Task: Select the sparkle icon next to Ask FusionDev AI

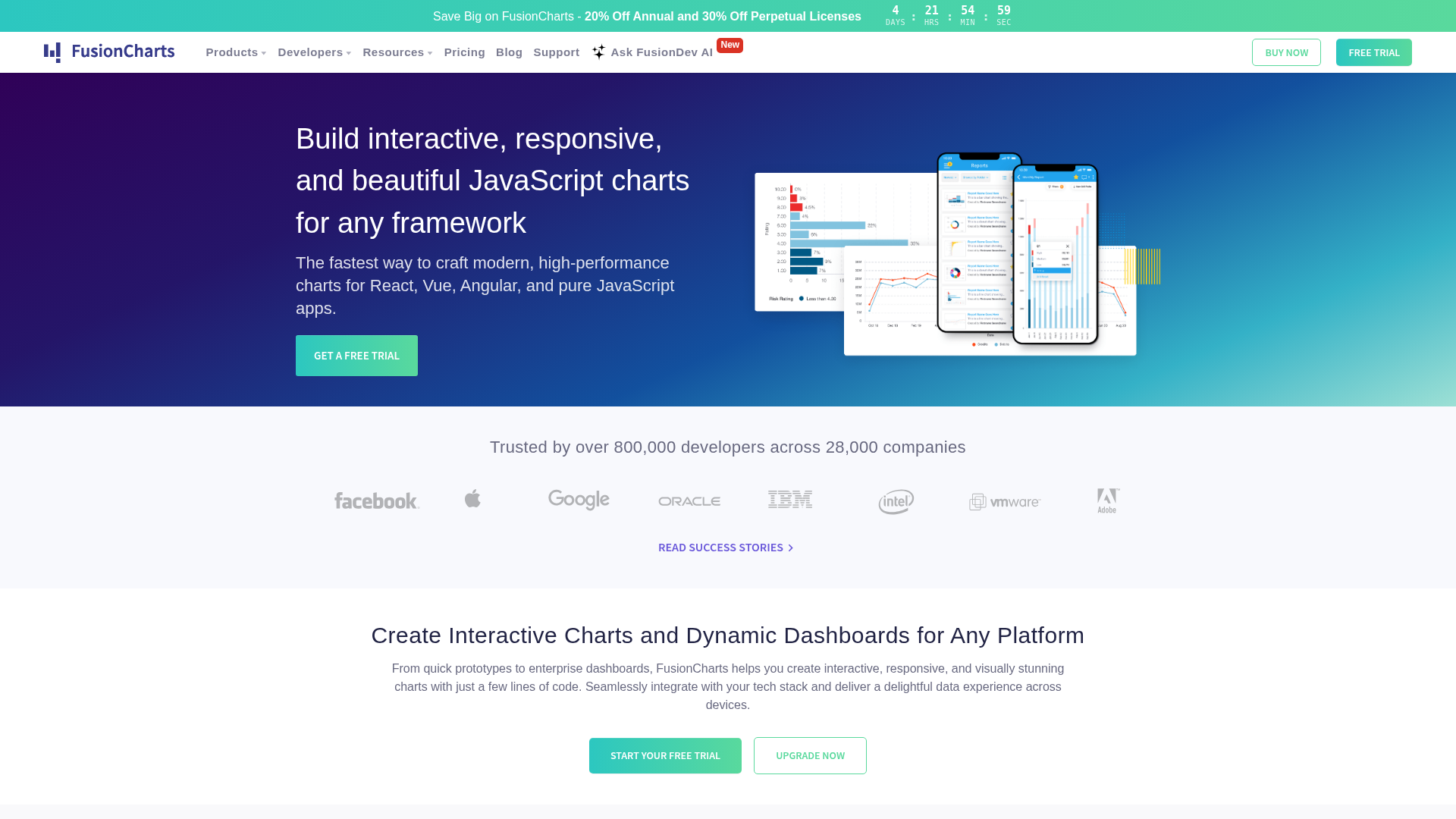Action: tap(598, 52)
